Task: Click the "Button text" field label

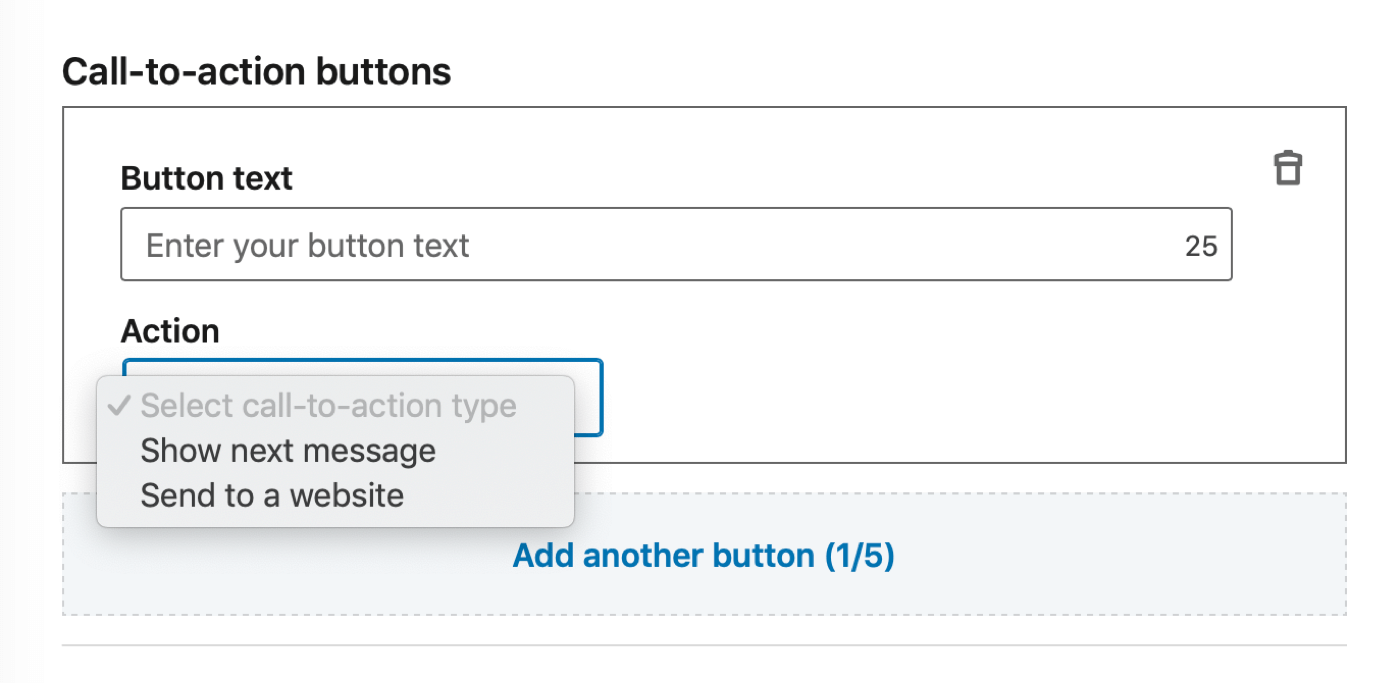Action: pyautogui.click(x=206, y=179)
